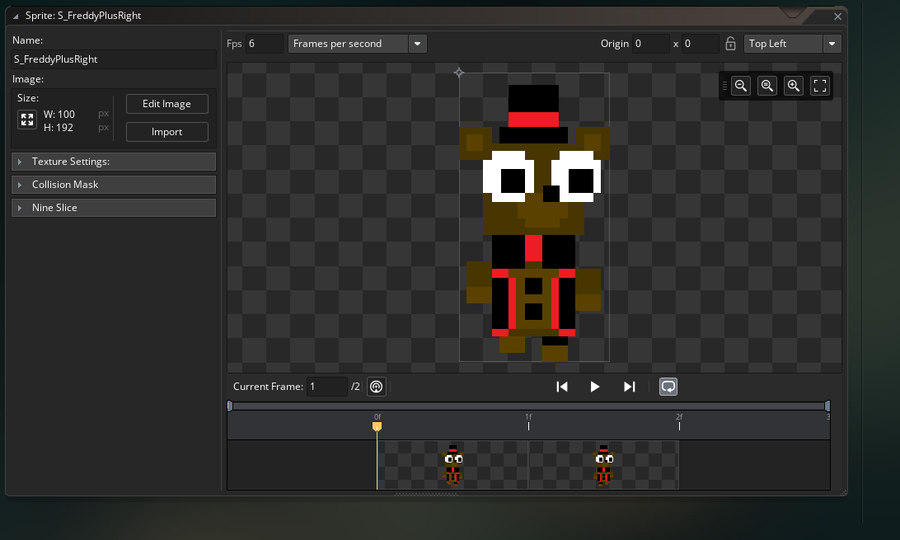This screenshot has width=900, height=540.
Task: Click the 'H: 192' height text
Action: [x=59, y=127]
